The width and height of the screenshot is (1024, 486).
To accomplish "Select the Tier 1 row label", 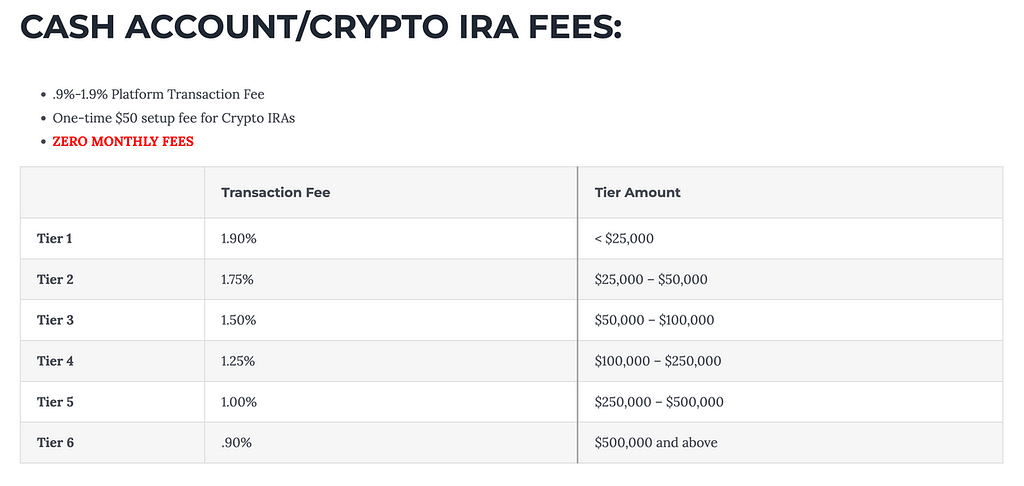I will coord(55,238).
